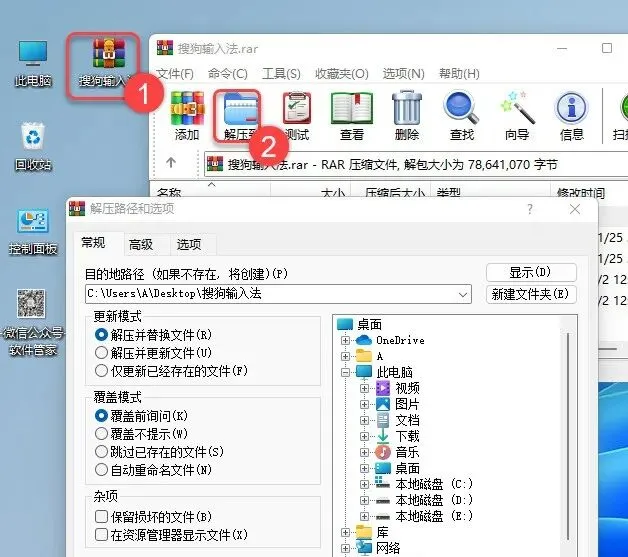Enable 在资源管理器显示文件(X) checkbox
Viewport: 628px width, 557px height.
click(x=171, y=535)
